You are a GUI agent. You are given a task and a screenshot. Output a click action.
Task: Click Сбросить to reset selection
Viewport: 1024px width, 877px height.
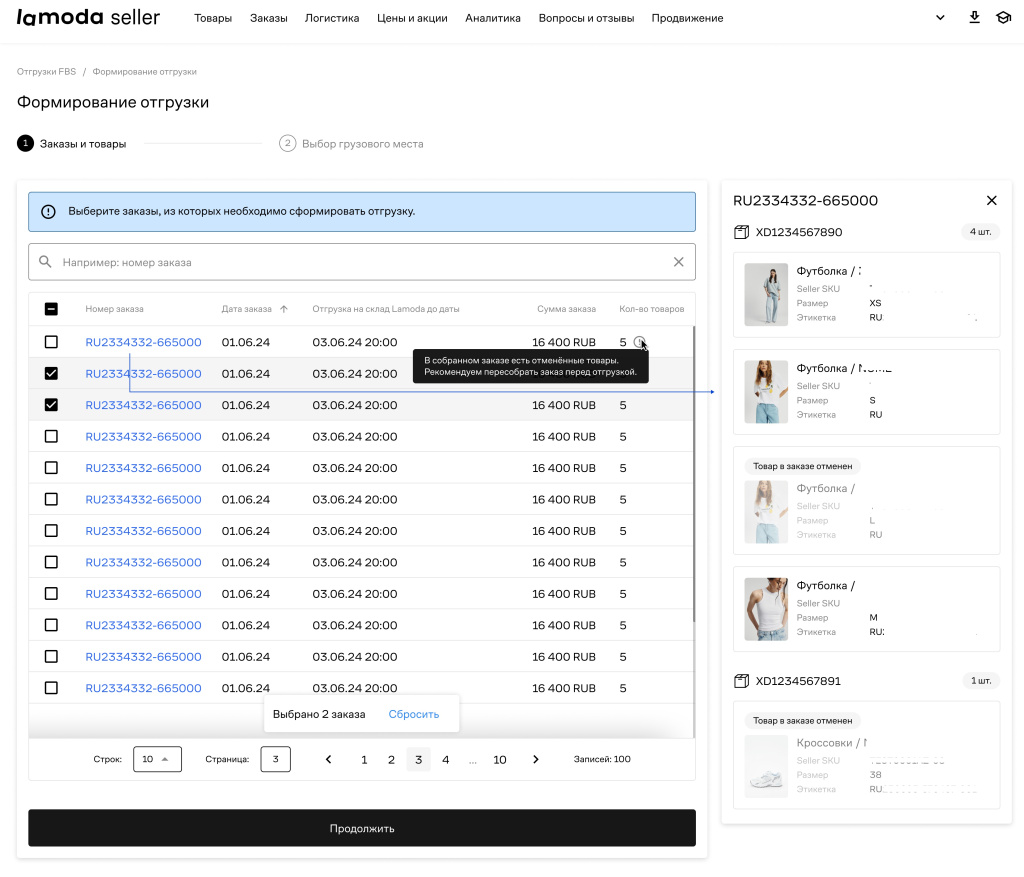point(413,714)
